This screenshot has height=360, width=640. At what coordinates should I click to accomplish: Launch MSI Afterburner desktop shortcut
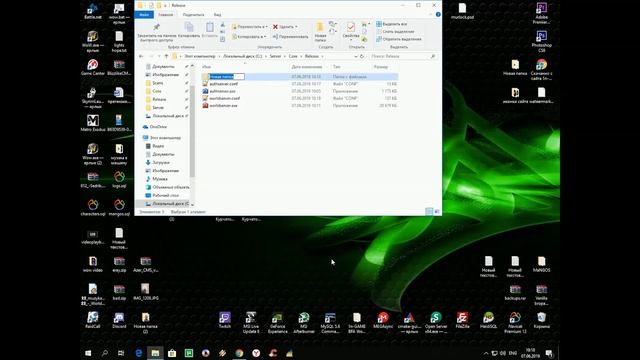click(304, 322)
